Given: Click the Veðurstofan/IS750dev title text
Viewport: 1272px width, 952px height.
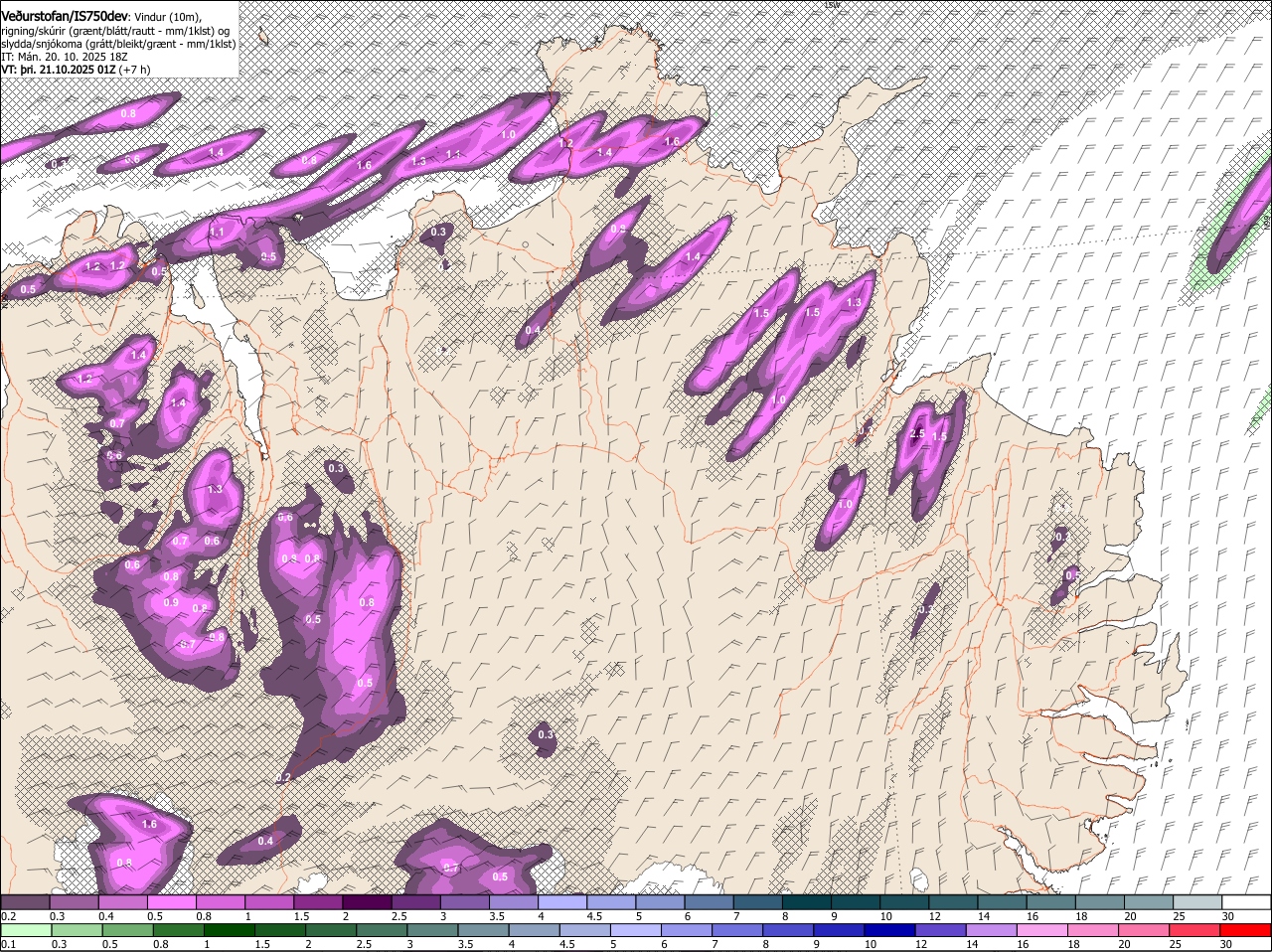Looking at the screenshot, I should (64, 17).
